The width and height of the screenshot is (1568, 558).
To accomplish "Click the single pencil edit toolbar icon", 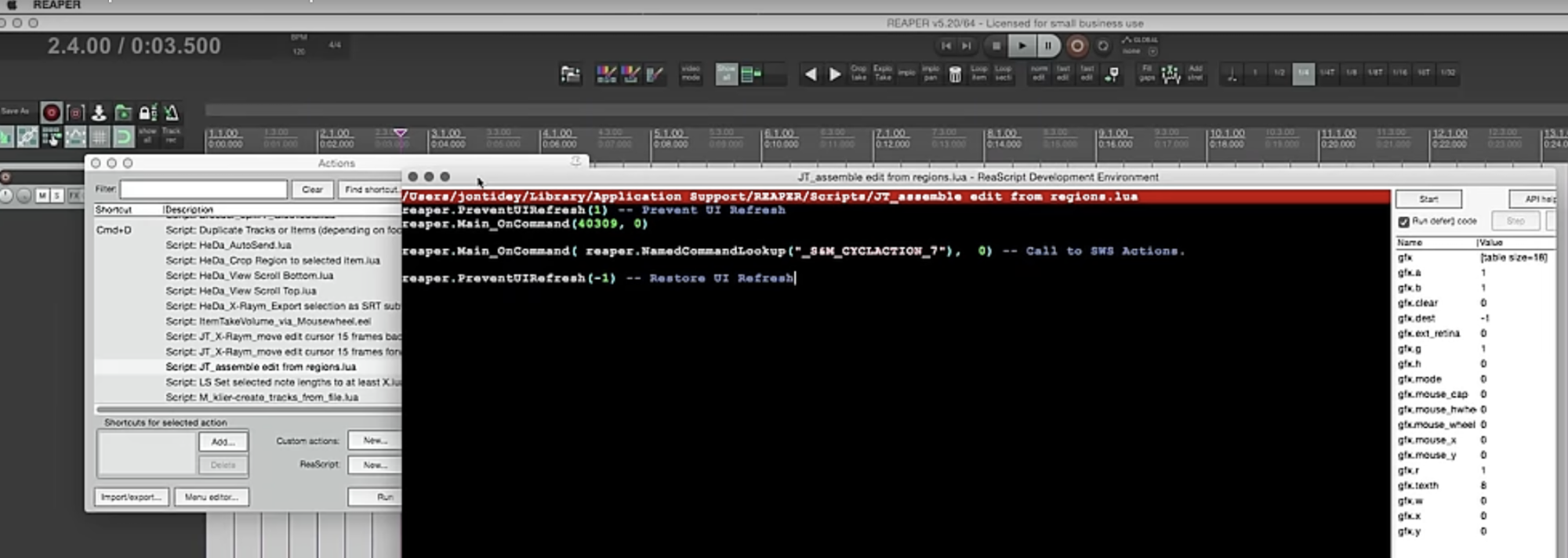I will [655, 74].
